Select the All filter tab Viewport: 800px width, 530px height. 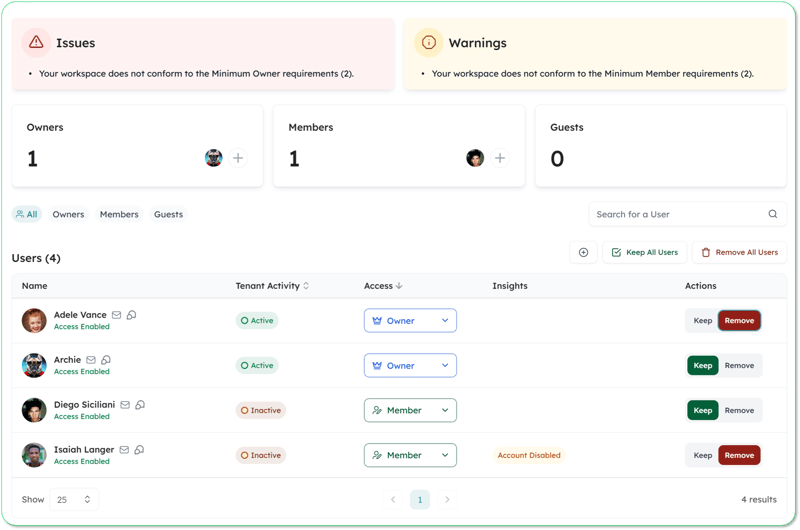click(27, 214)
